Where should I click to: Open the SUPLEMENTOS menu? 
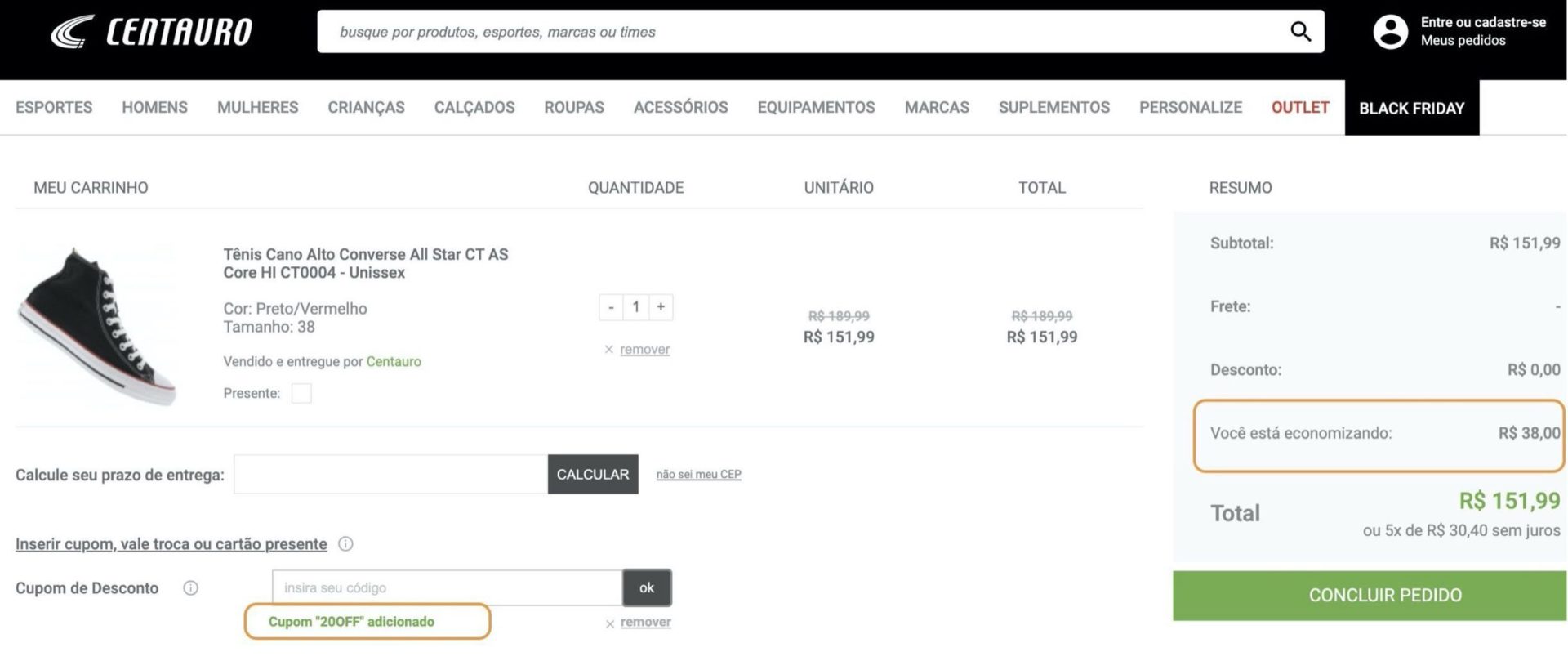1054,108
